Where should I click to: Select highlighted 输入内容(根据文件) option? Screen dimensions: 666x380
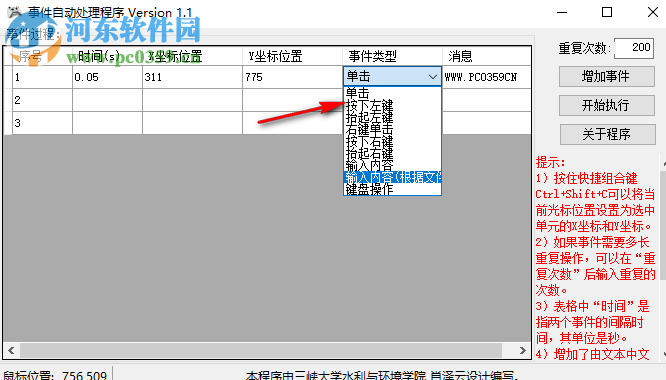392,177
